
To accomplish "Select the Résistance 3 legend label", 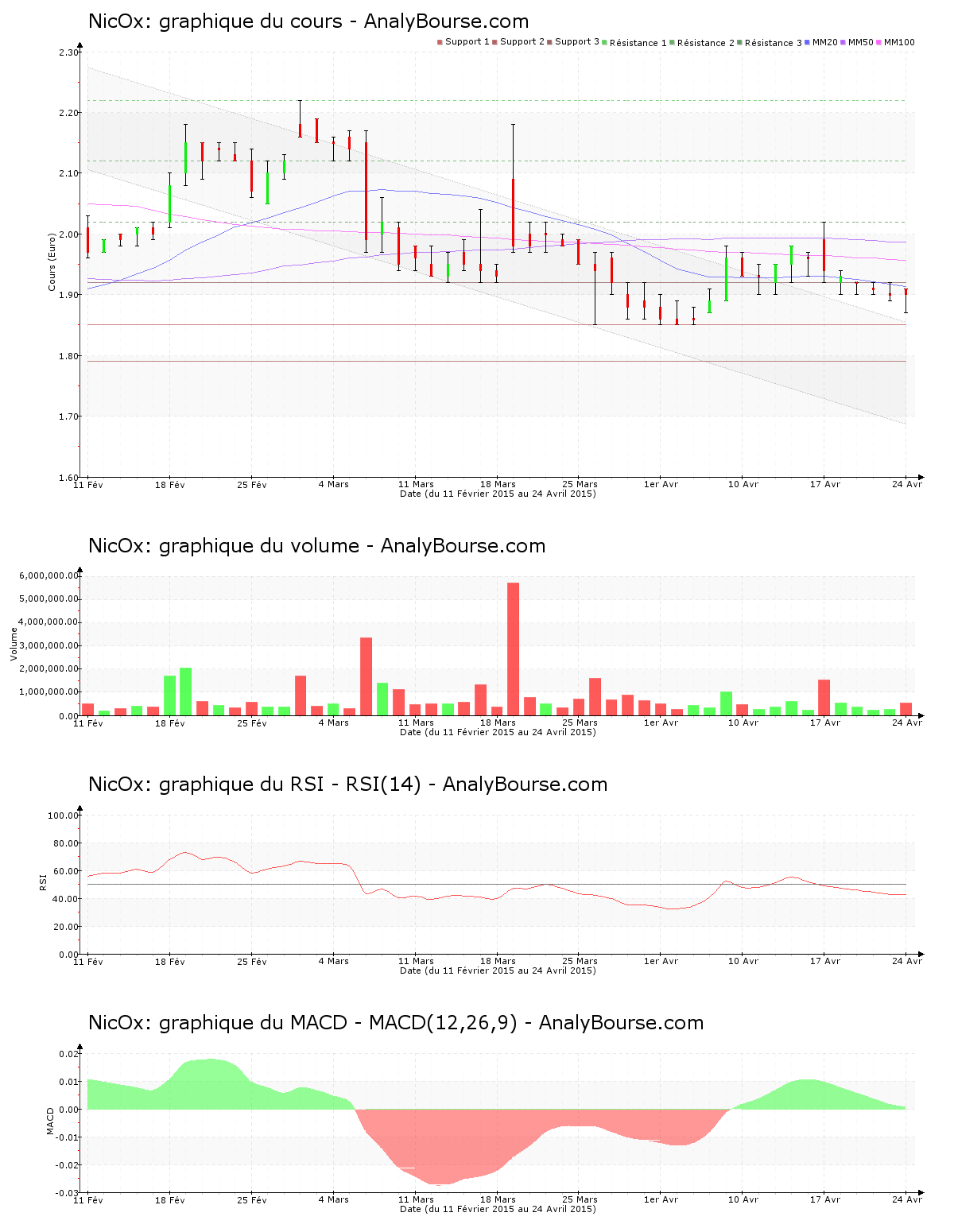I will coord(774,43).
